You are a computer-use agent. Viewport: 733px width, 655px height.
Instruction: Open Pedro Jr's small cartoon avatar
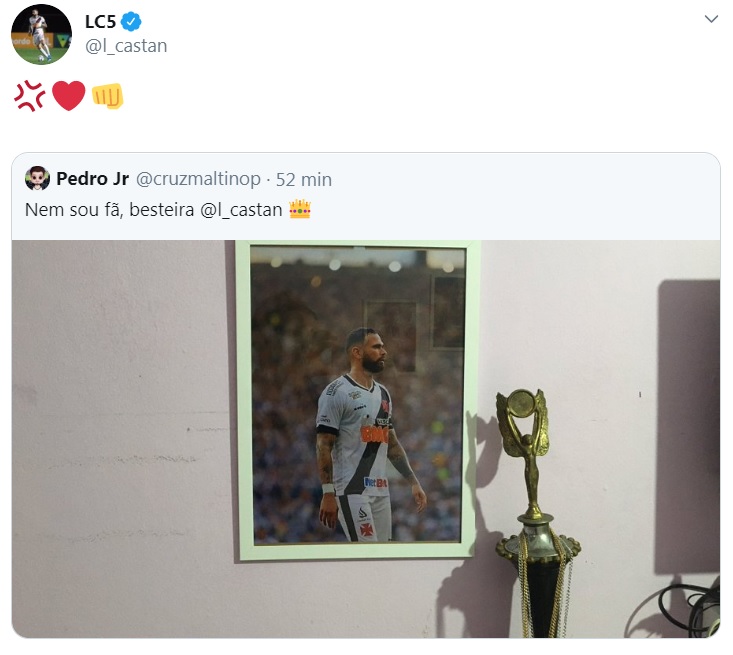pos(37,178)
